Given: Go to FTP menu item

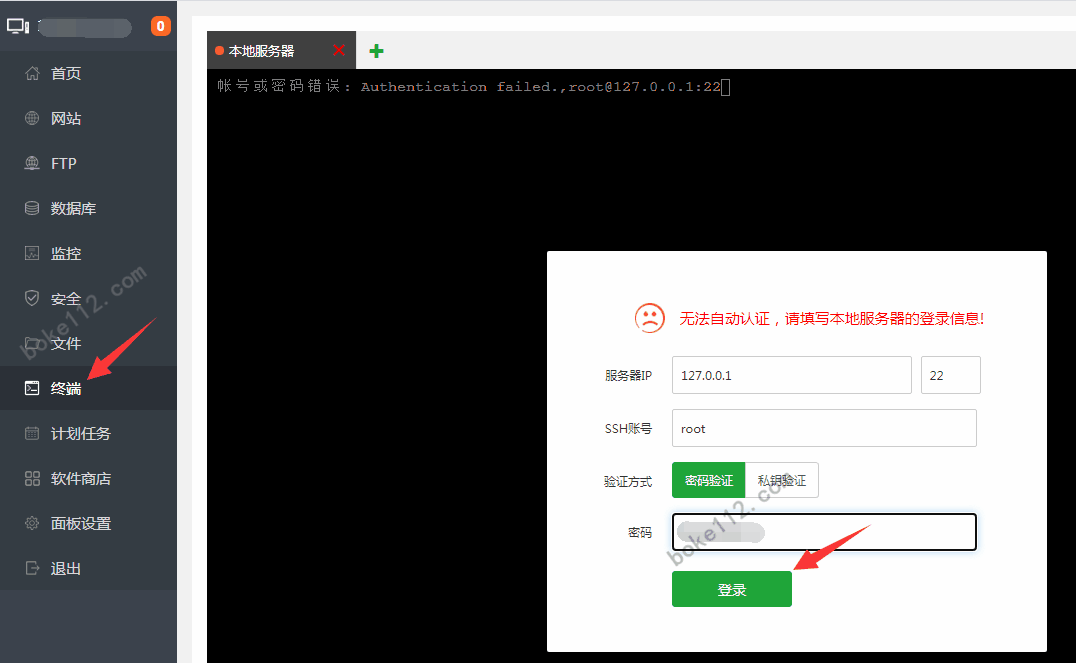Looking at the screenshot, I should click(89, 163).
